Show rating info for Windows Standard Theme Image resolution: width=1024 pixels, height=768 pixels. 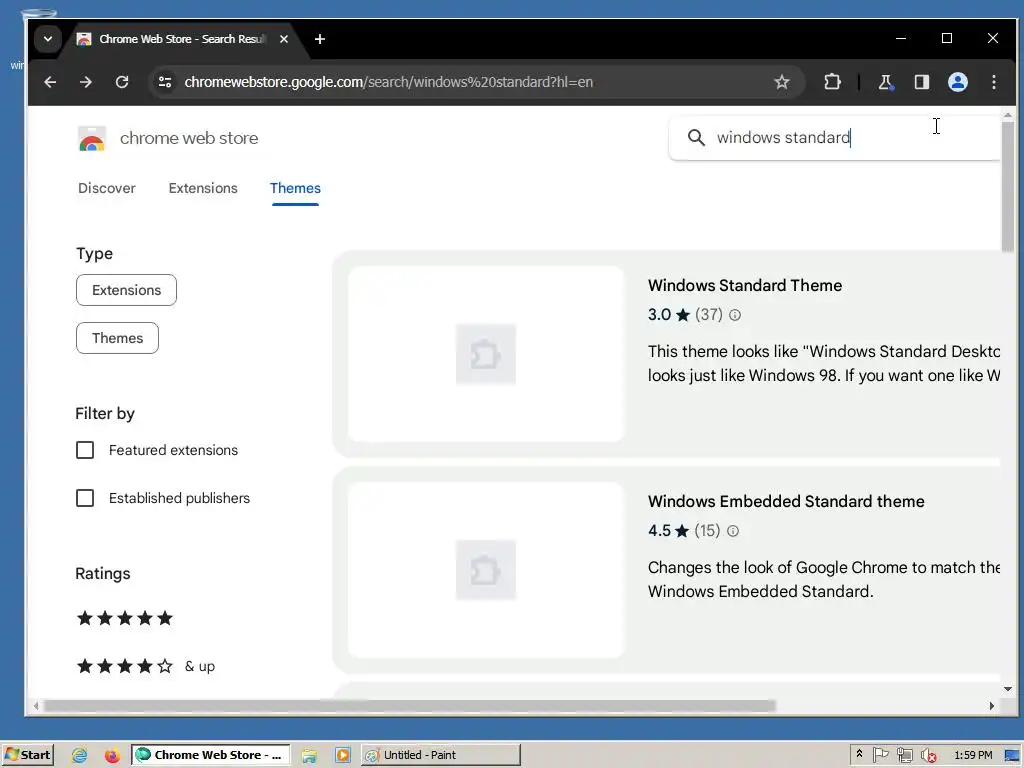point(735,315)
